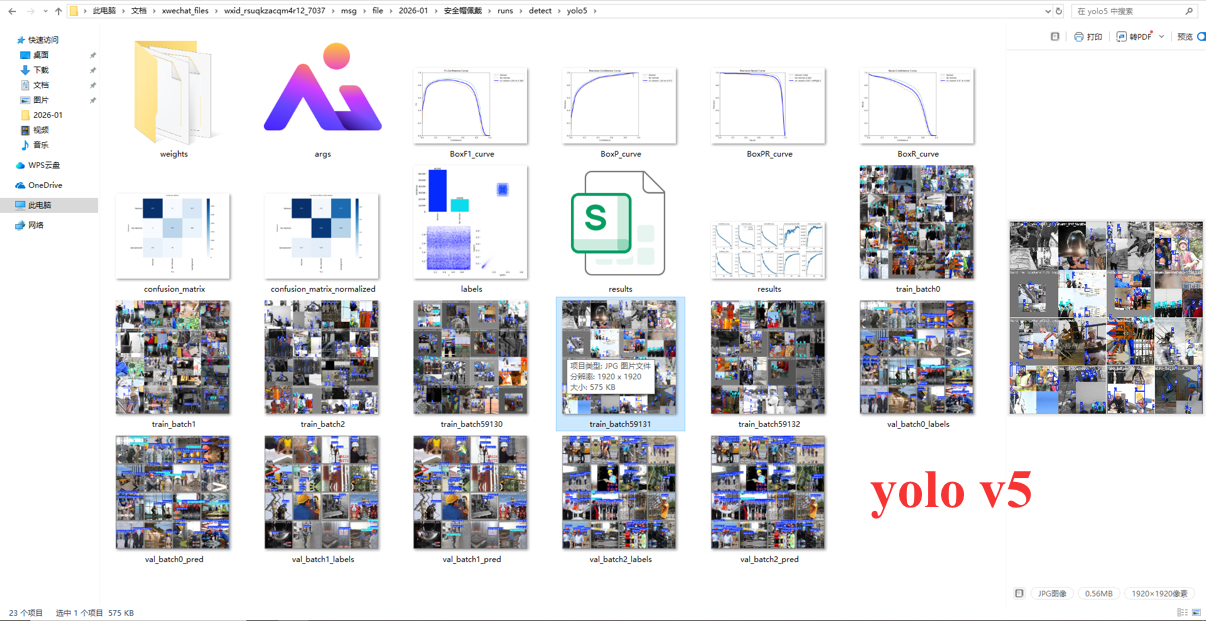This screenshot has width=1206, height=621.
Task: Select the BoxPR_curve image
Action: pos(769,106)
